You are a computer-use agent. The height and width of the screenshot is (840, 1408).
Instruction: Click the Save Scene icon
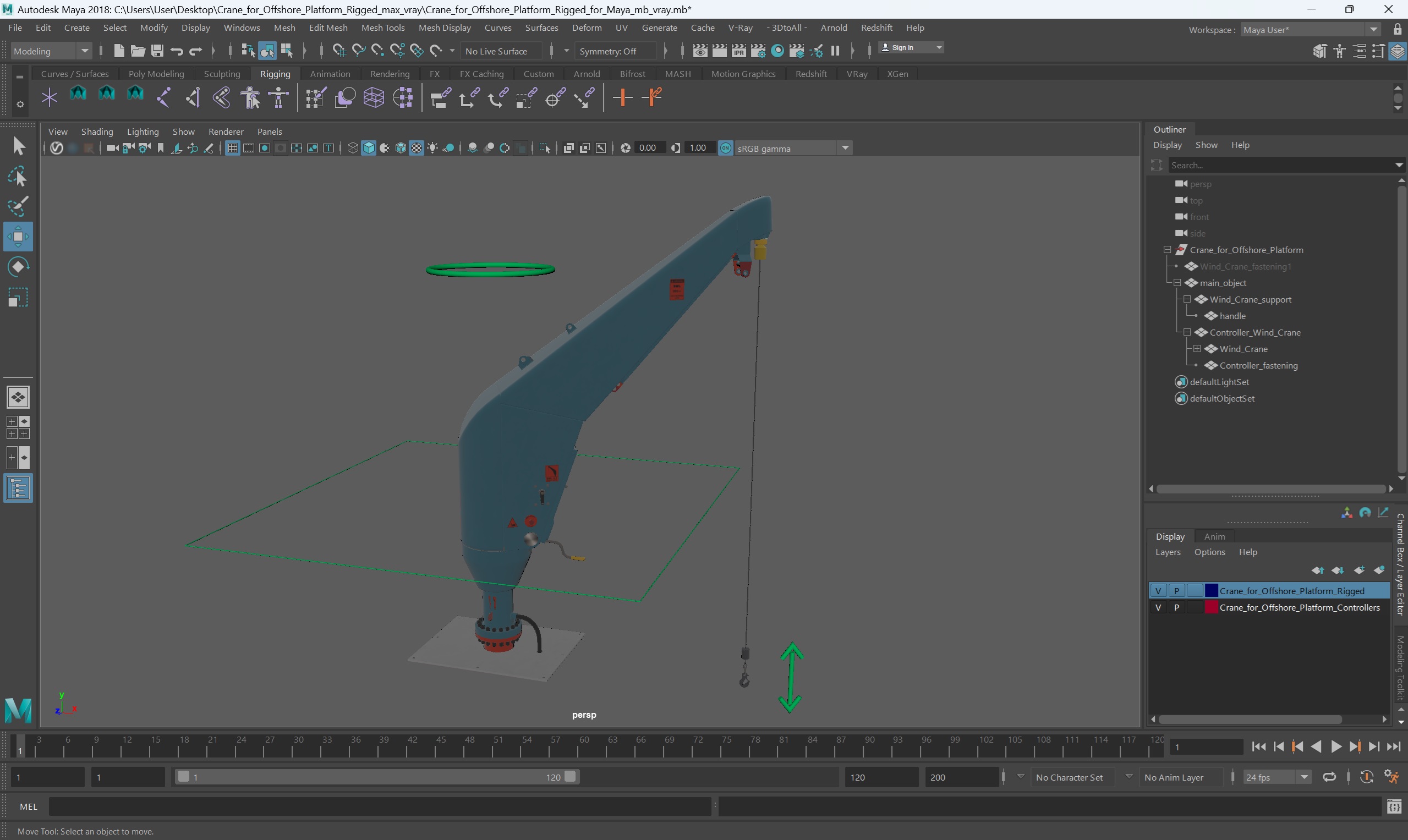pyautogui.click(x=157, y=51)
